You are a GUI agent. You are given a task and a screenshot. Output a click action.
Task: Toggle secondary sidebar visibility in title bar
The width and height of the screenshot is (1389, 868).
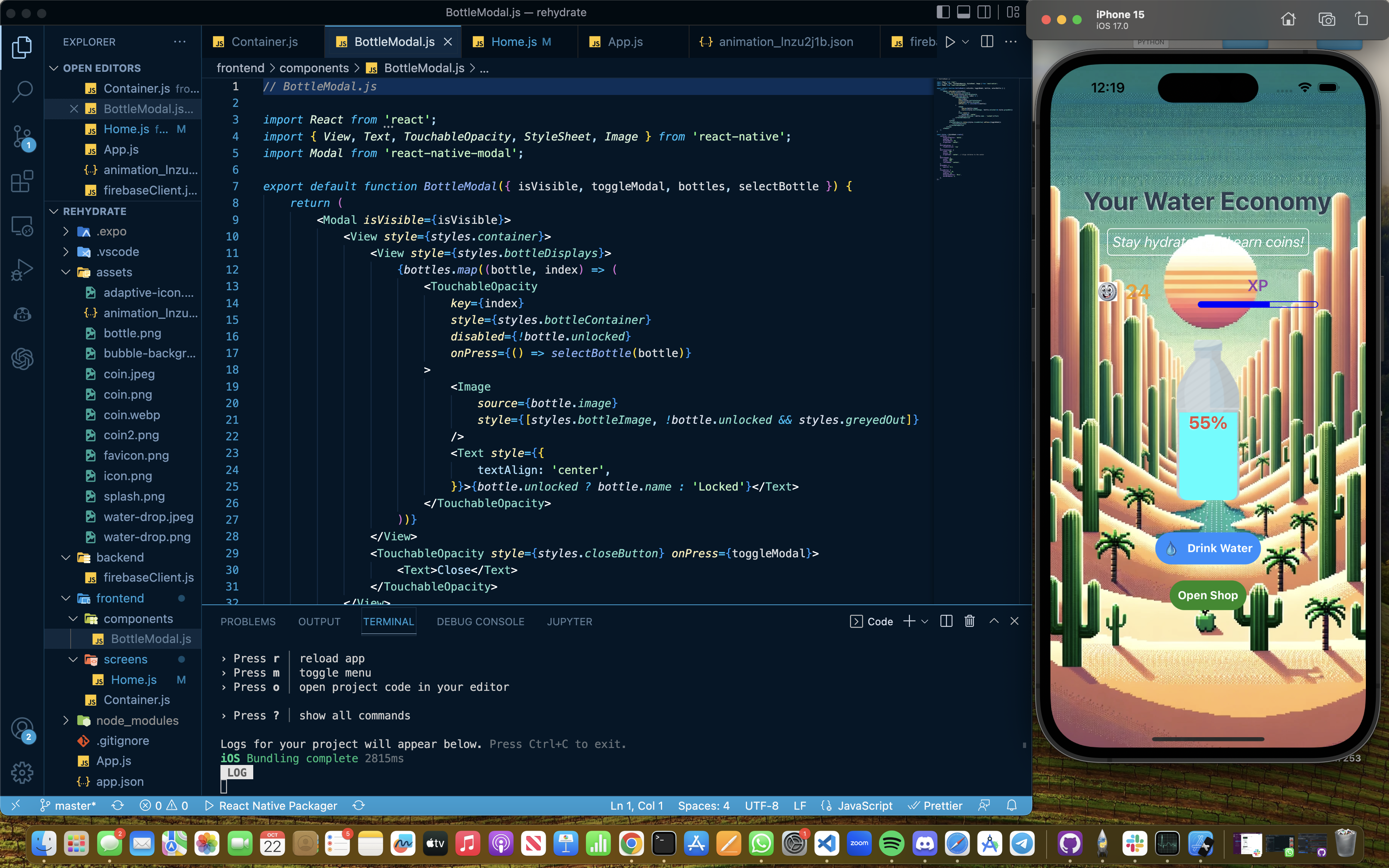click(984, 12)
